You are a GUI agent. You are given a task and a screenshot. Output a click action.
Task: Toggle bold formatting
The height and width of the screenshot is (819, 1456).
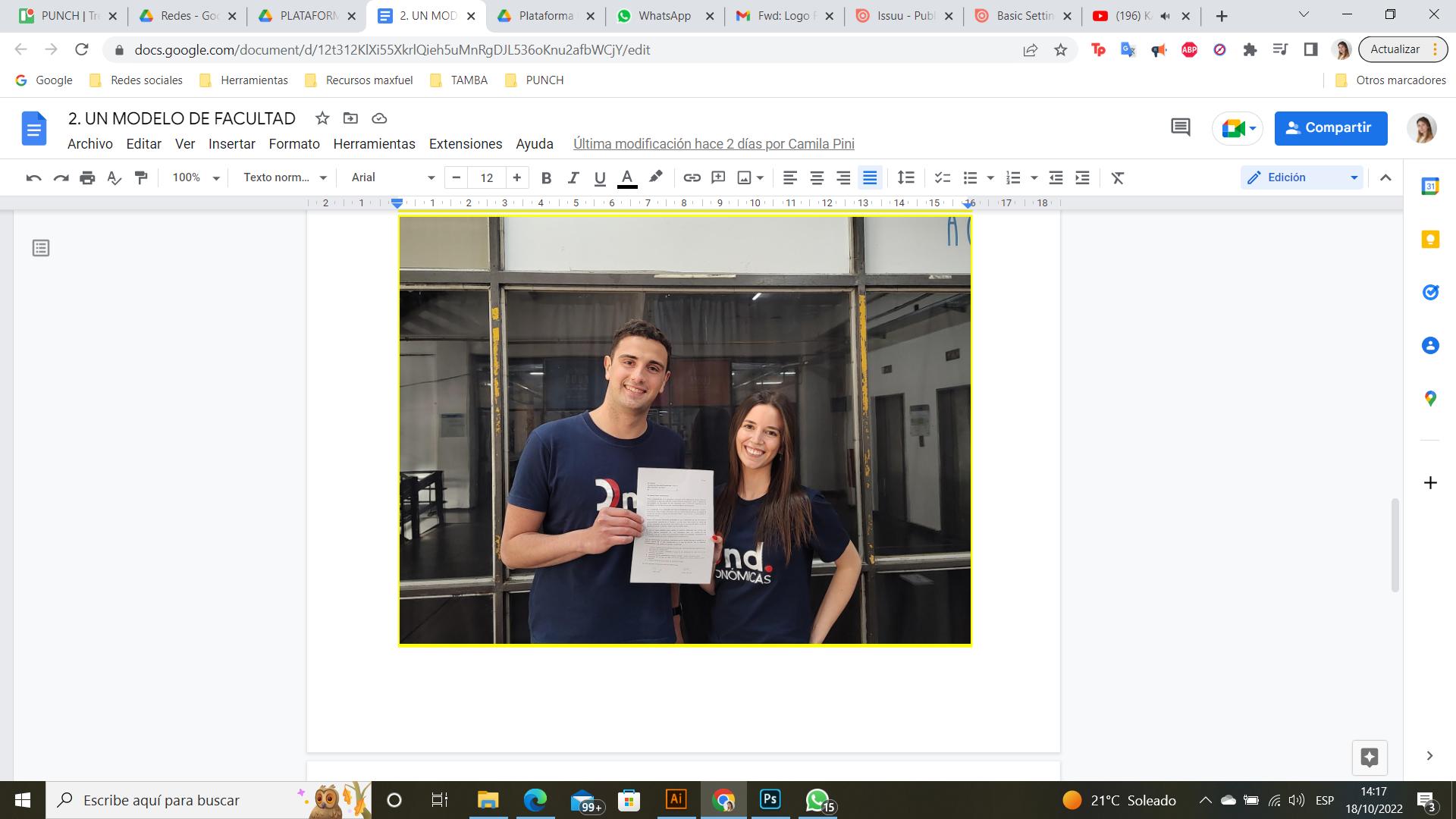pyautogui.click(x=545, y=177)
